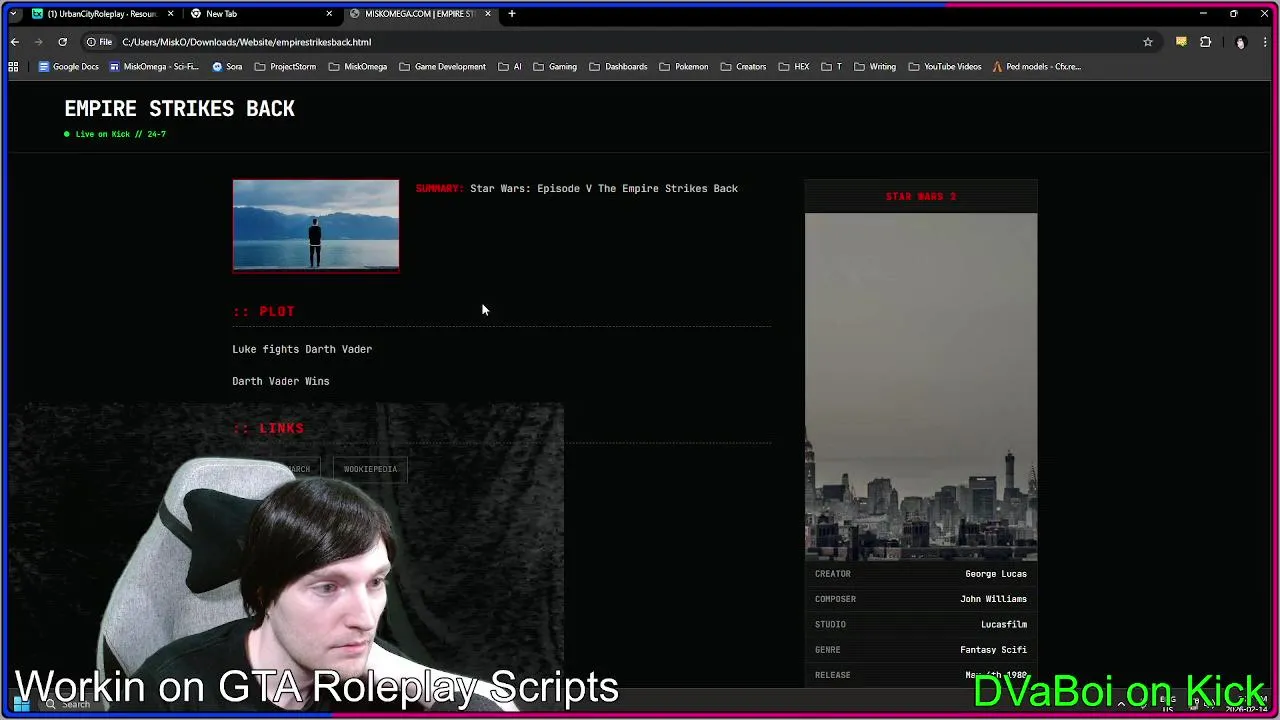Open the Writing bookmark folder
The height and width of the screenshot is (720, 1280).
pos(874,67)
